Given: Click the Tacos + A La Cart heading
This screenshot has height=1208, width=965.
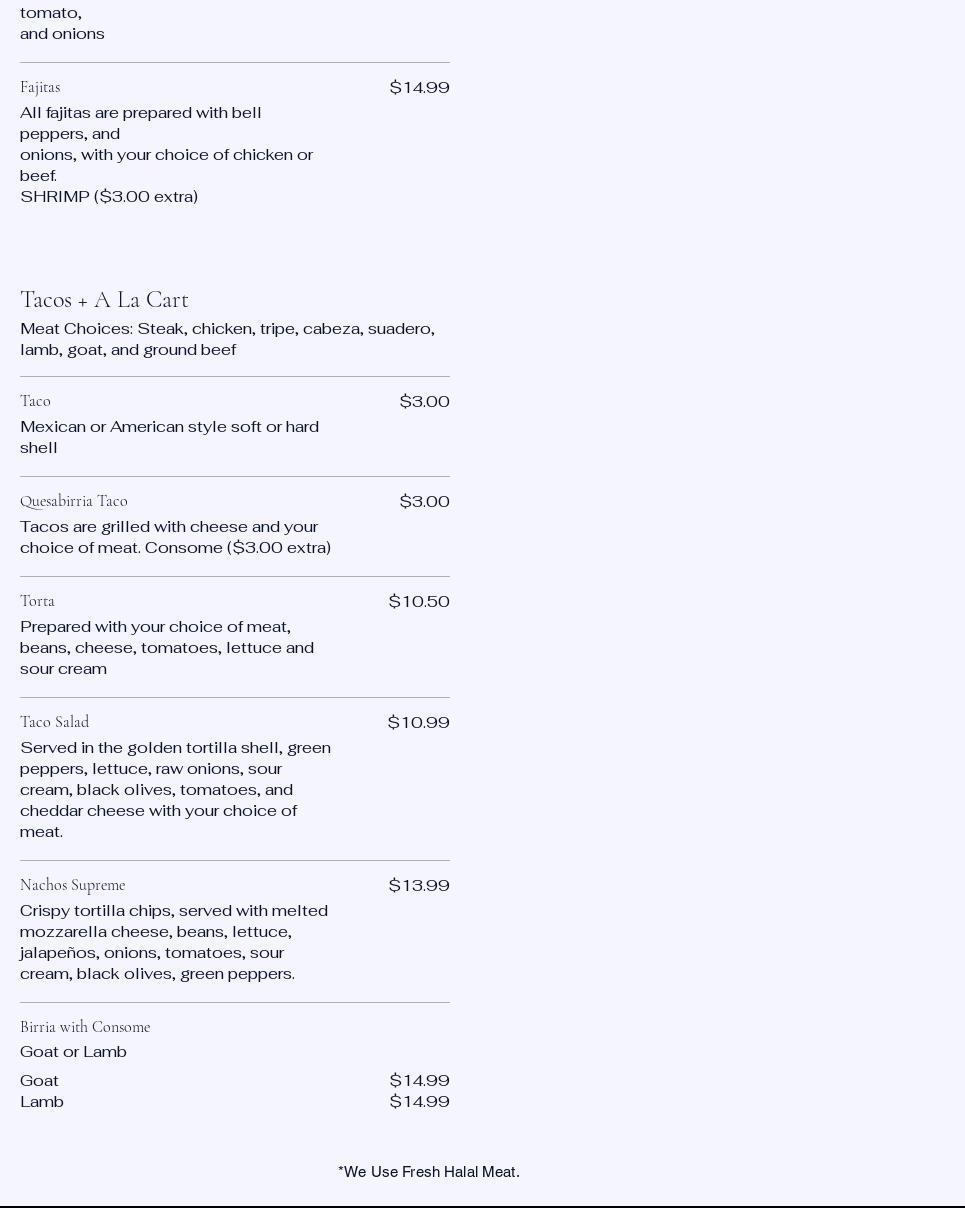Looking at the screenshot, I should [104, 300].
